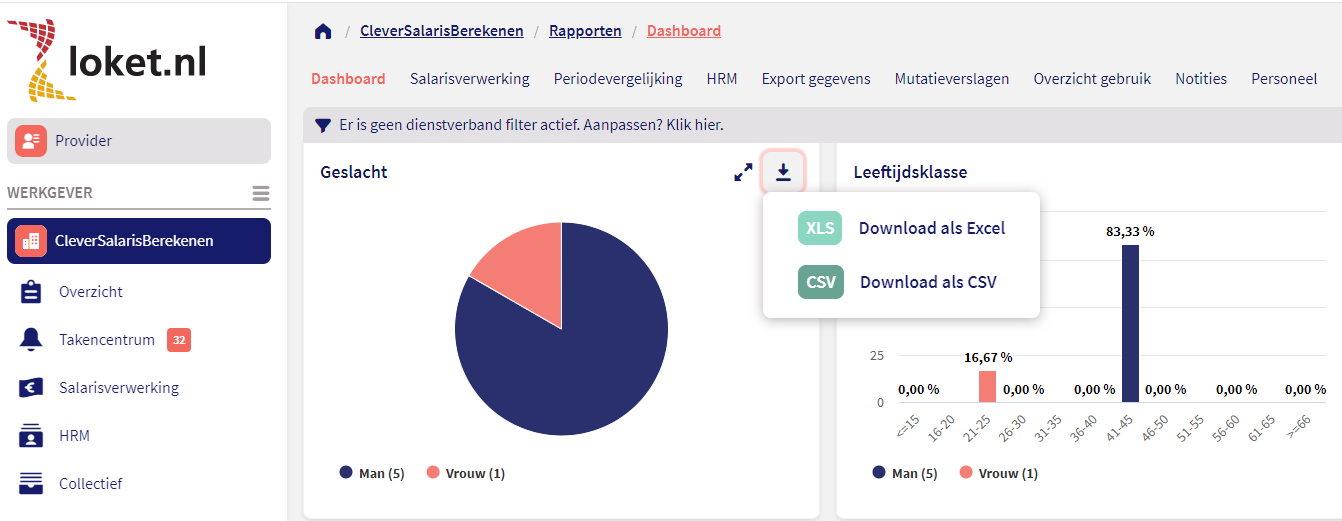Click the home icon in the breadcrumb
Screen dimensions: 1342x521
[x=322, y=31]
